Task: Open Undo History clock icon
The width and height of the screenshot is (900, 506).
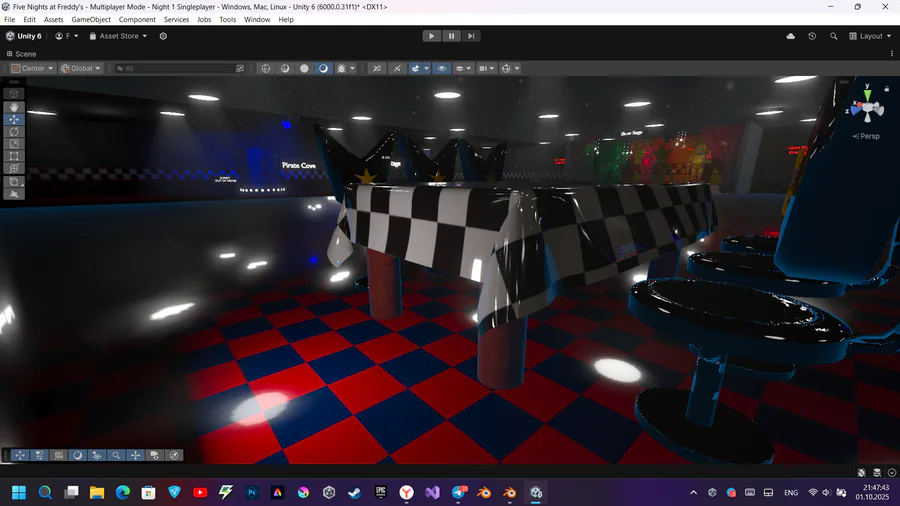Action: point(812,36)
